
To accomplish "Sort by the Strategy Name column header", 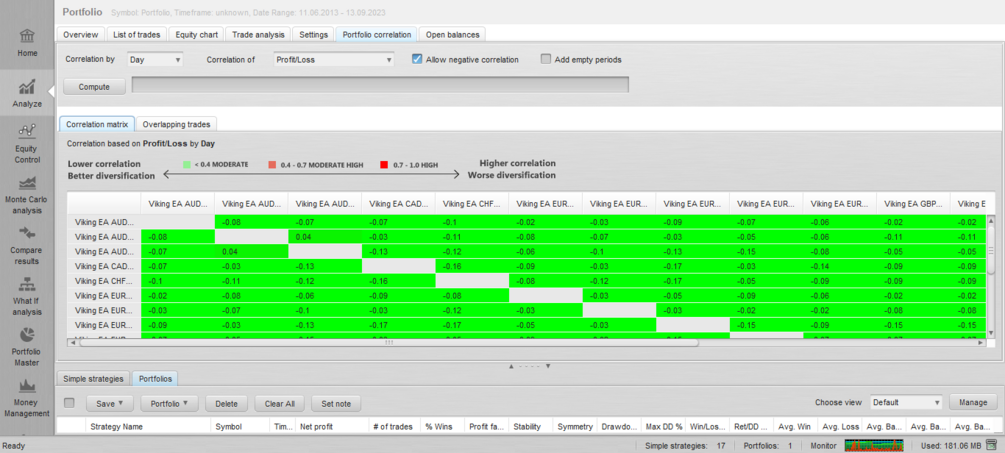I will [x=148, y=426].
